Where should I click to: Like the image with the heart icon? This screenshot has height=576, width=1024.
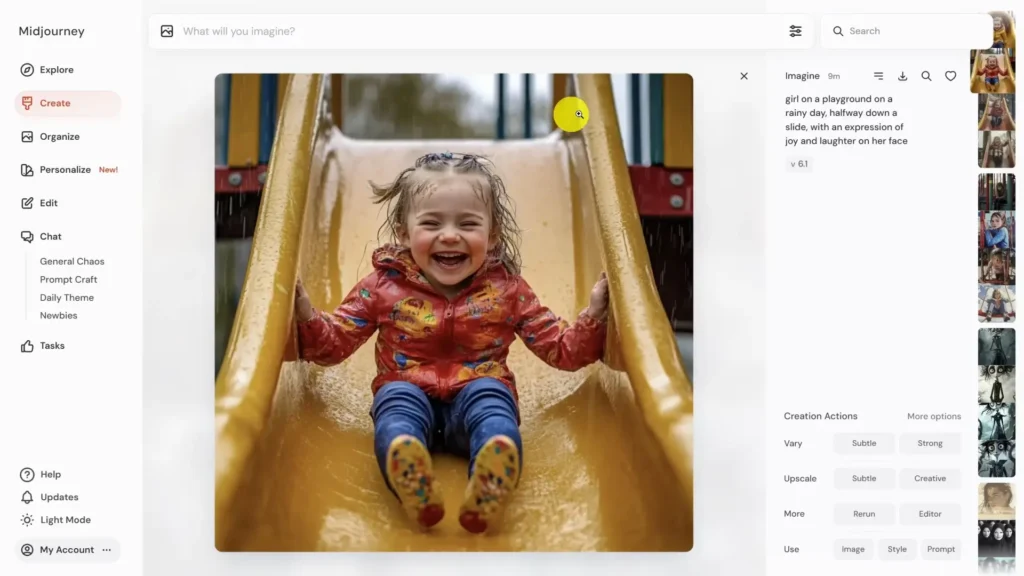pos(950,76)
